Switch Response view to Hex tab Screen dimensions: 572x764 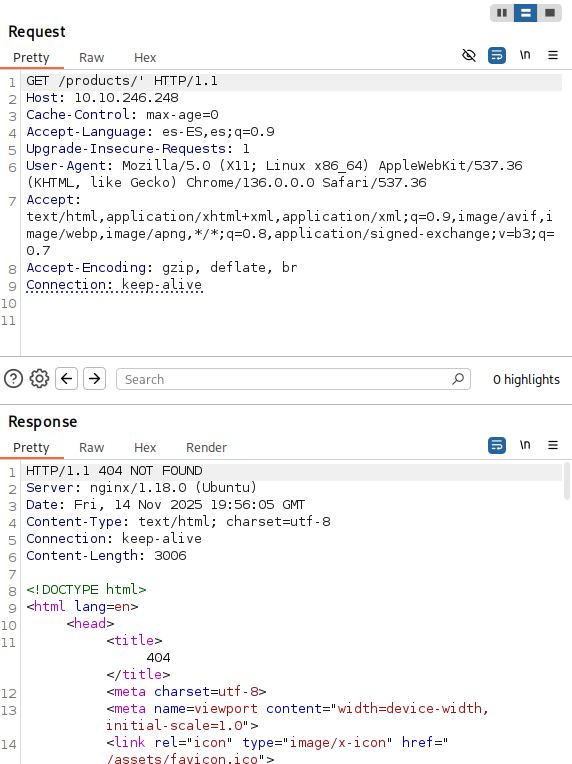145,447
